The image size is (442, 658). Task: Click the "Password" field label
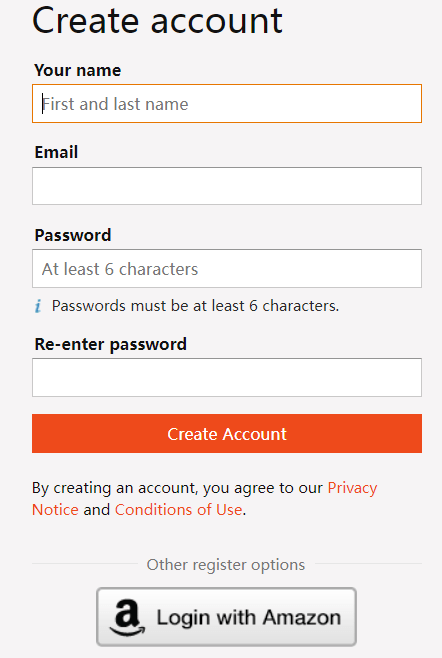(x=73, y=235)
